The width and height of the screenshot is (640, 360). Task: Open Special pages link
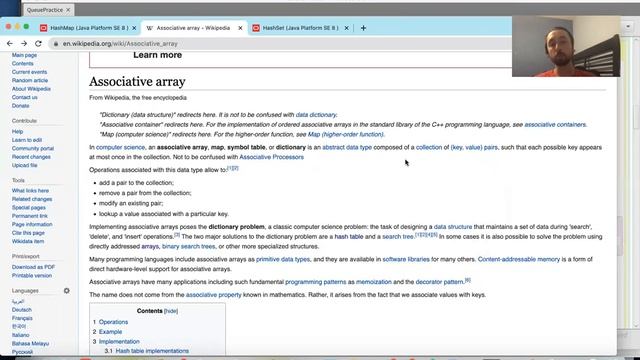pos(29,208)
